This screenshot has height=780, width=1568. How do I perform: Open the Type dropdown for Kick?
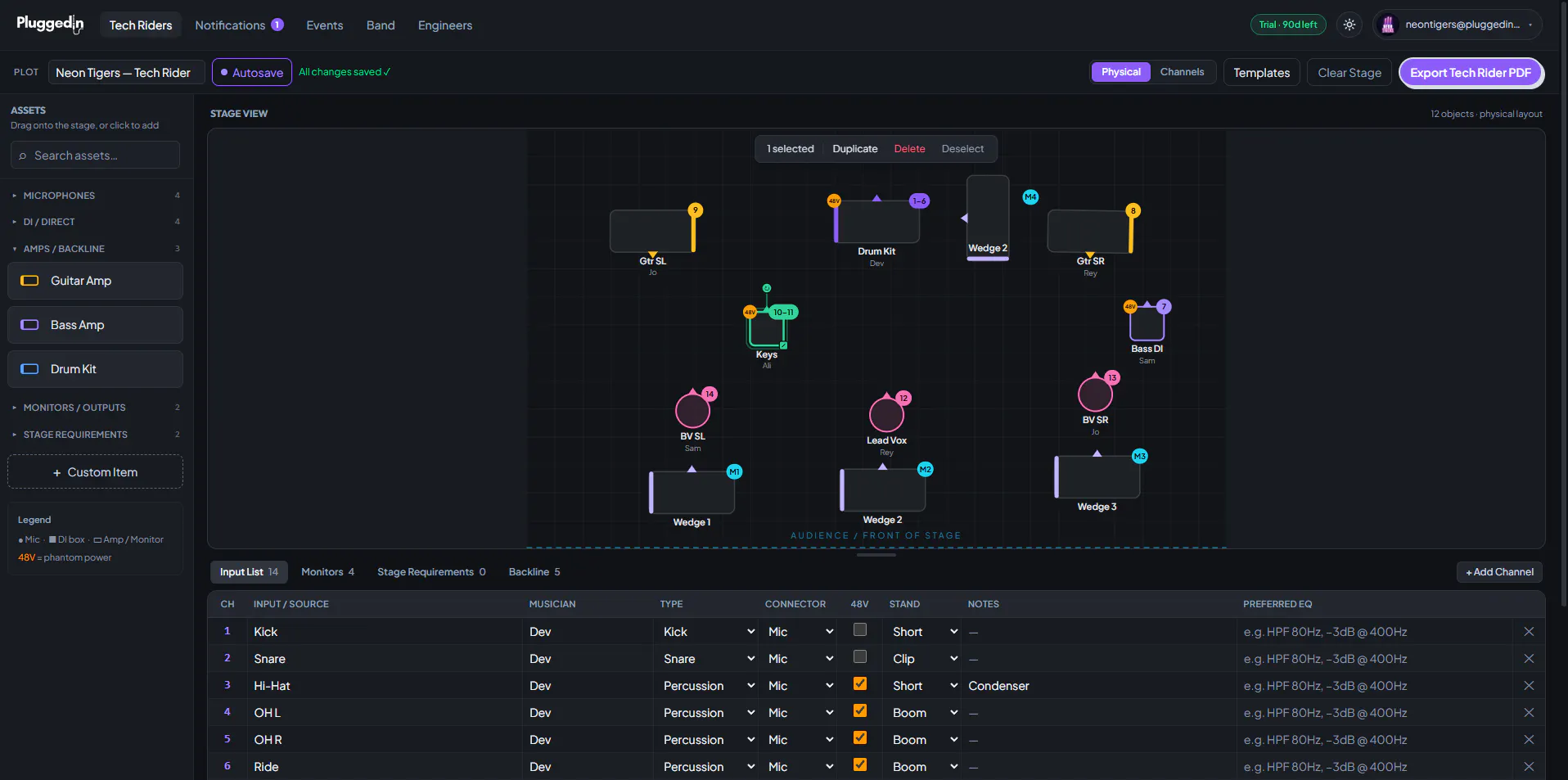click(x=709, y=632)
